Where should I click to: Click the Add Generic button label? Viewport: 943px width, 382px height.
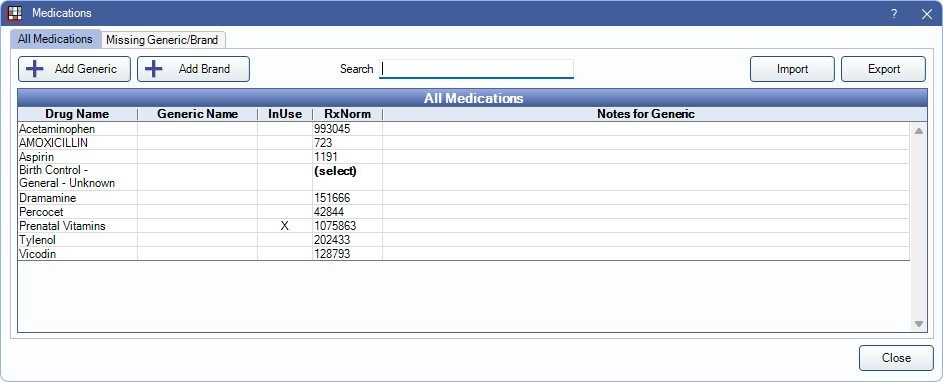pos(86,69)
